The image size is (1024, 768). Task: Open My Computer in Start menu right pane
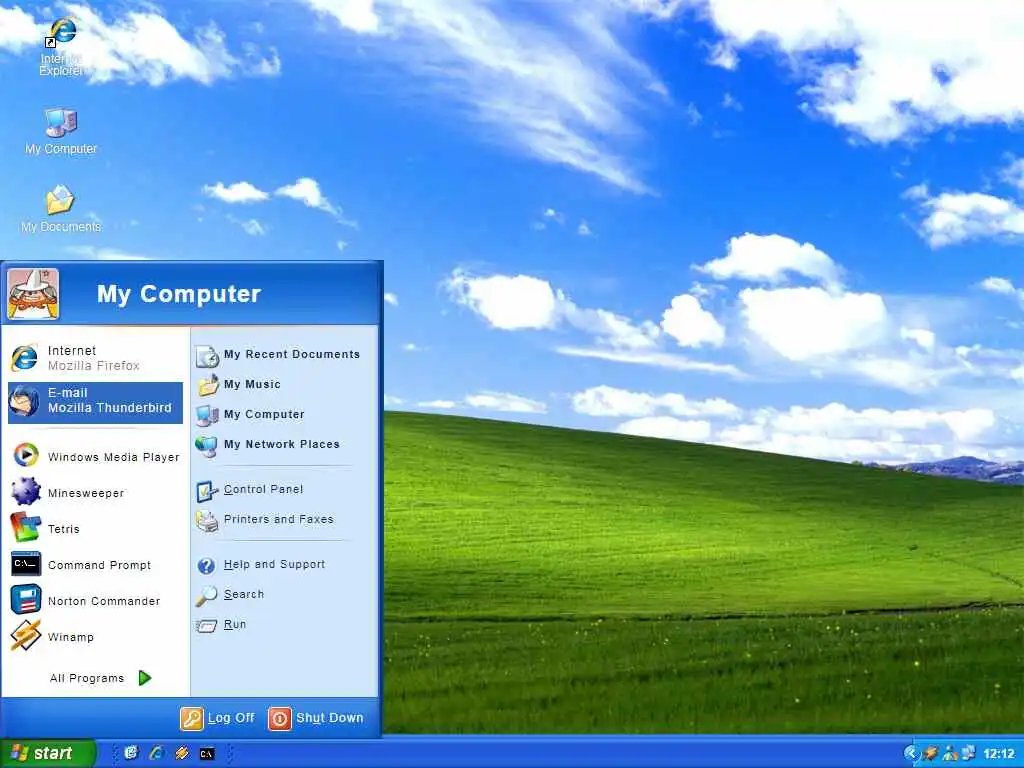click(251, 415)
